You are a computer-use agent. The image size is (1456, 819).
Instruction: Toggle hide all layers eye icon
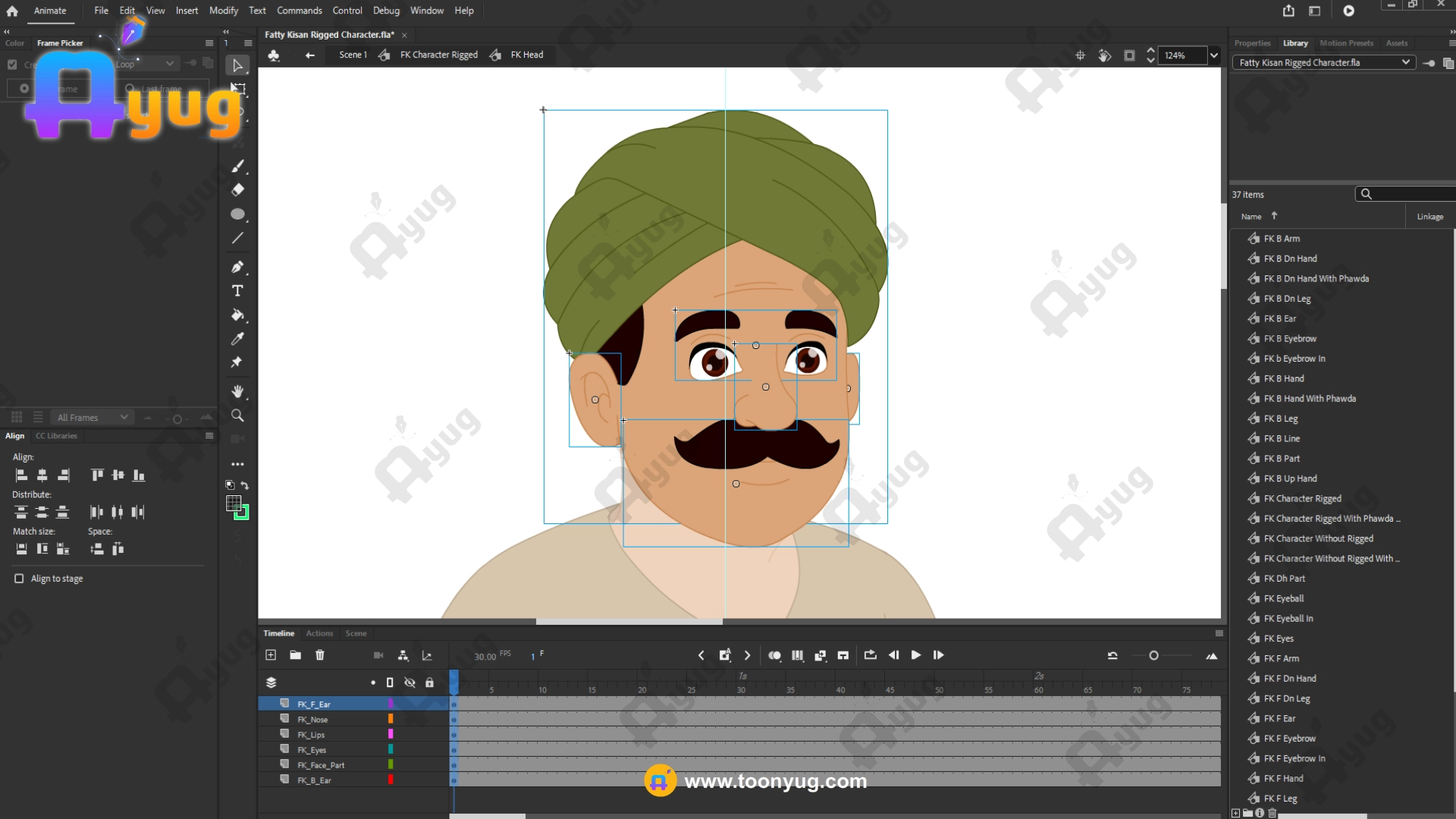[x=409, y=682]
